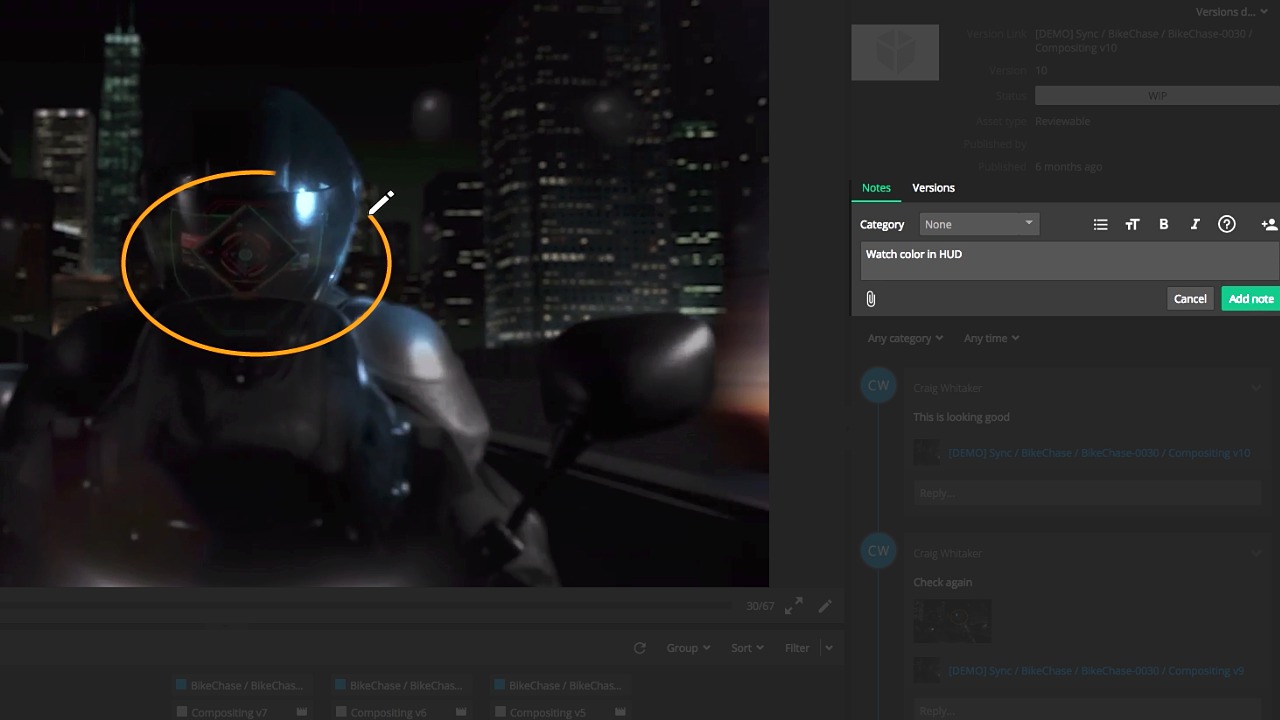Screen dimensions: 1280x720
Task: Toggle italic formatting in note editor
Action: pyautogui.click(x=1194, y=225)
